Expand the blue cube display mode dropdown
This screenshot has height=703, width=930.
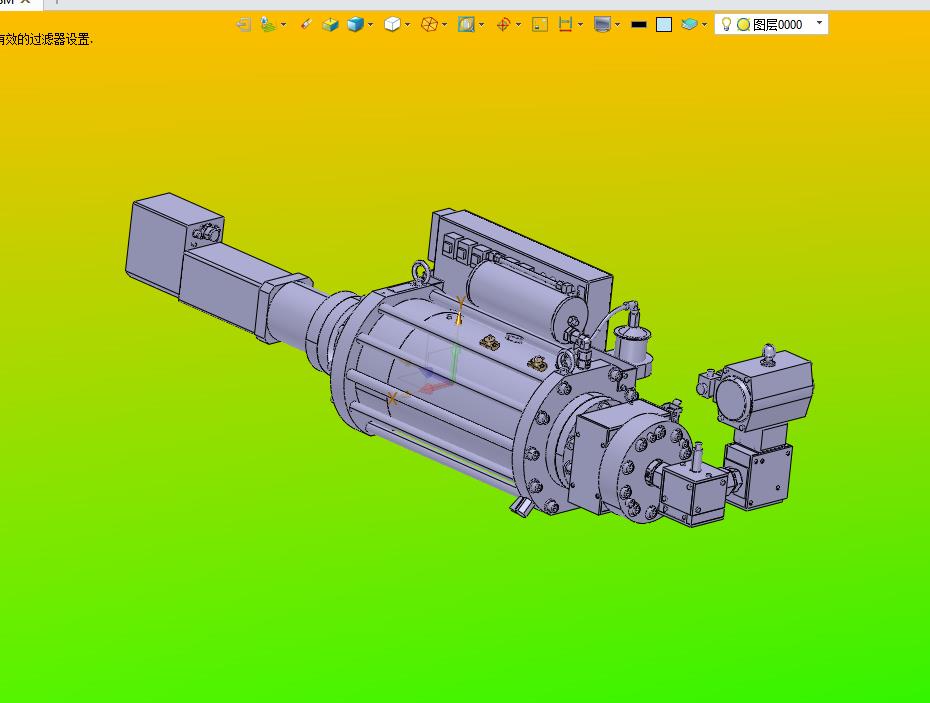point(371,24)
